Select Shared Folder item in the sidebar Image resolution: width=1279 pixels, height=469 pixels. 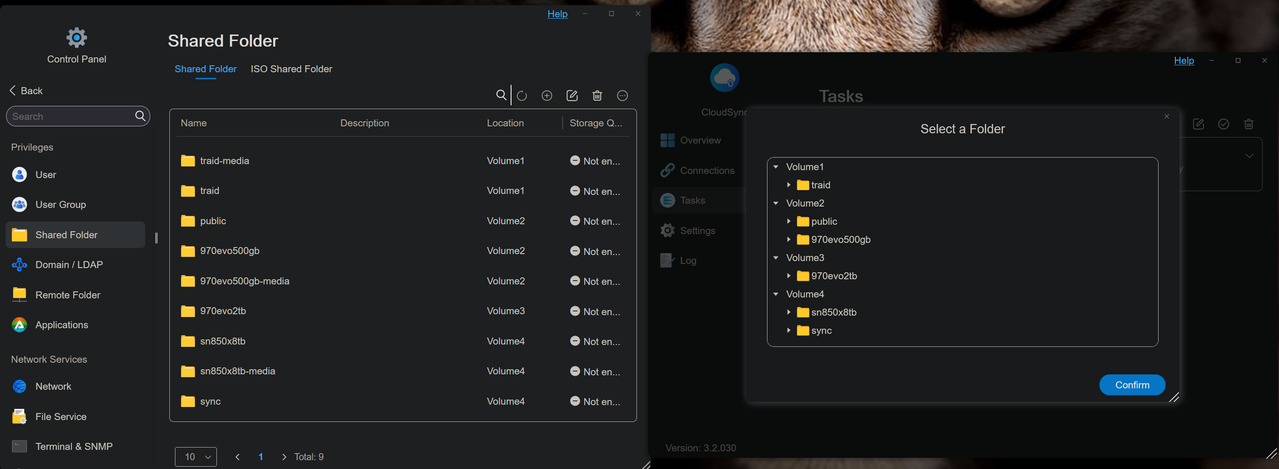pyautogui.click(x=76, y=235)
